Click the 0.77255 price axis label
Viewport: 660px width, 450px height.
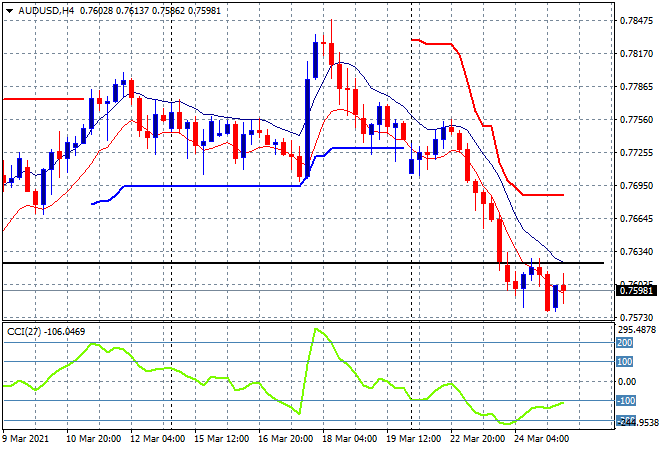[636, 153]
